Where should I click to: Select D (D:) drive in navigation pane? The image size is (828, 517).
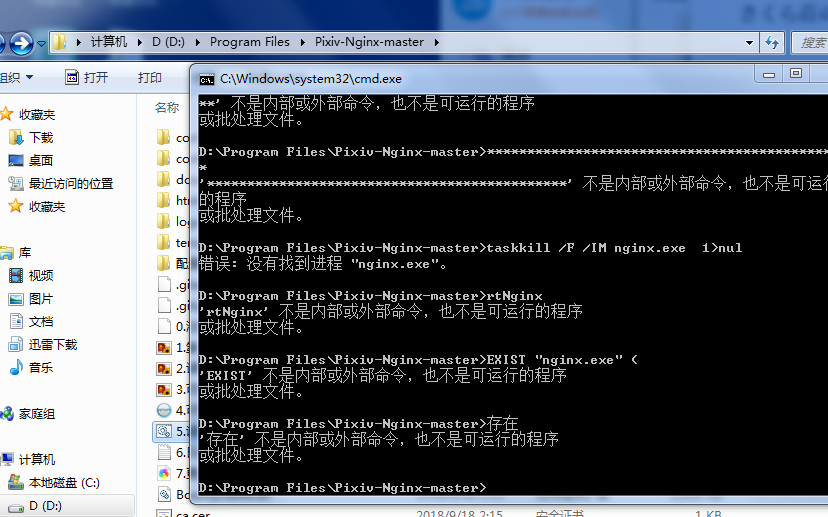tap(45, 506)
